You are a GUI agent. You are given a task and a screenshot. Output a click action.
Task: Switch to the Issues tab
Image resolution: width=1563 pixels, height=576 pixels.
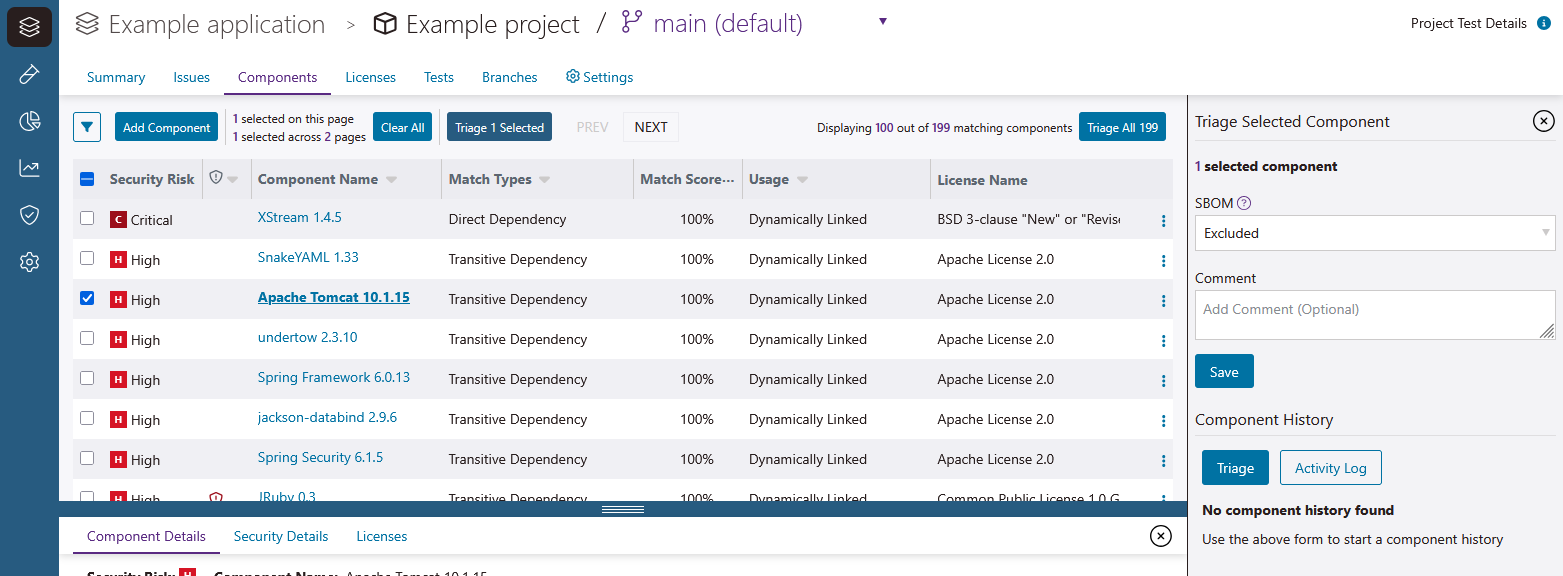[191, 77]
